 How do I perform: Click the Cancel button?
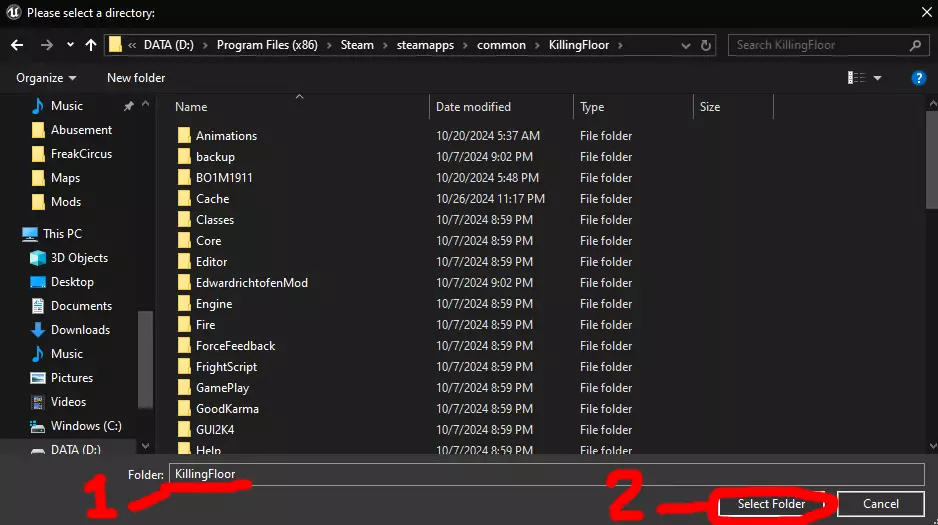881,504
